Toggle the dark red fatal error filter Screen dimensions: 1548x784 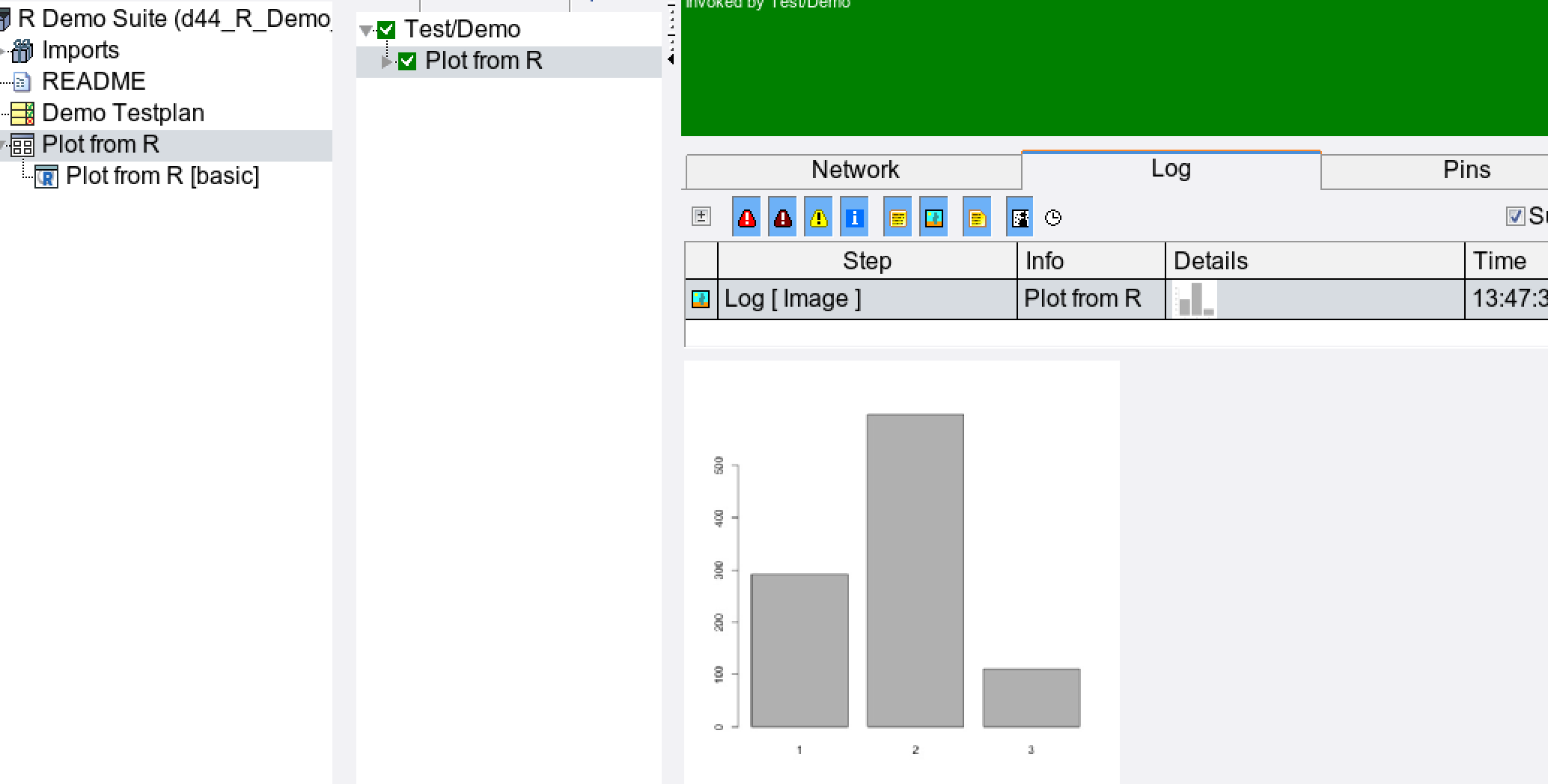point(782,218)
